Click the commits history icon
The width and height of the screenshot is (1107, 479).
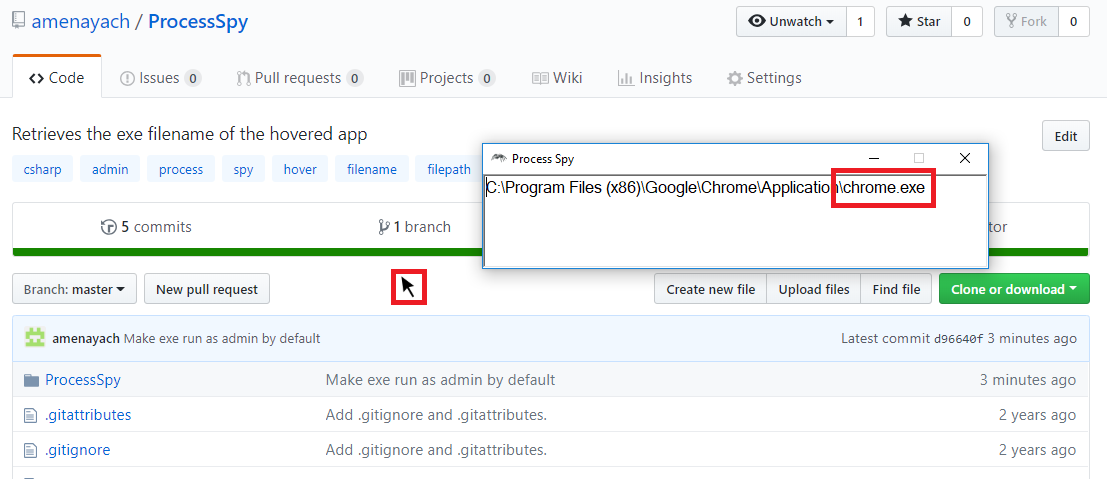[109, 227]
